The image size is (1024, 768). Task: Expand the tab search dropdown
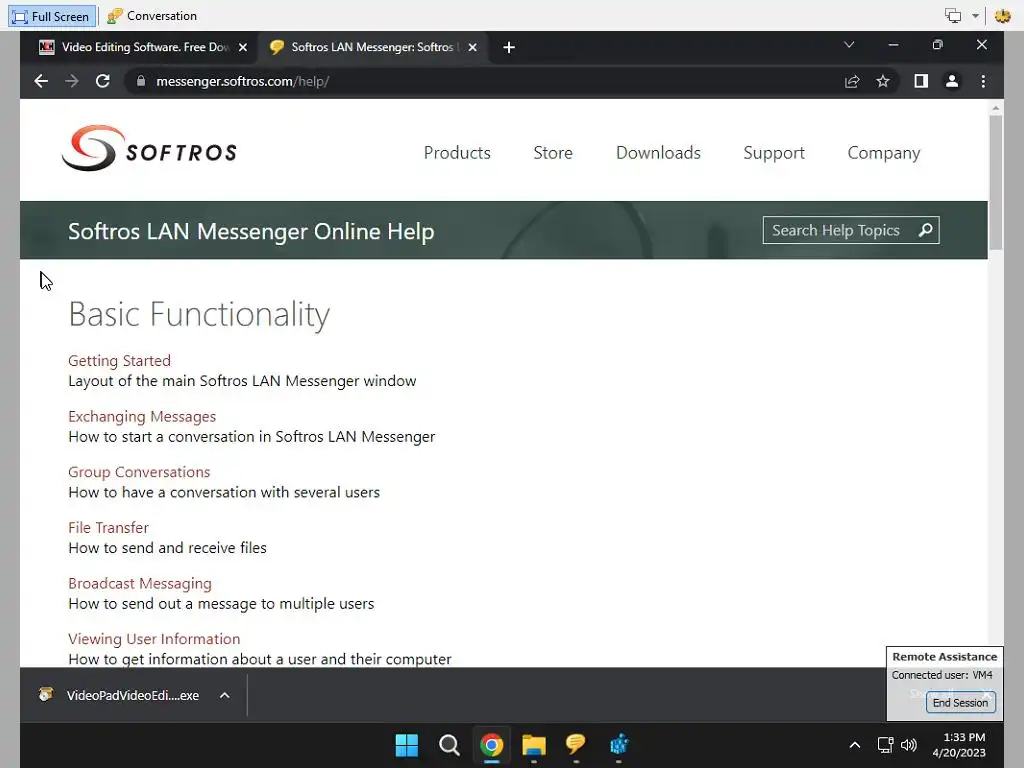click(849, 44)
